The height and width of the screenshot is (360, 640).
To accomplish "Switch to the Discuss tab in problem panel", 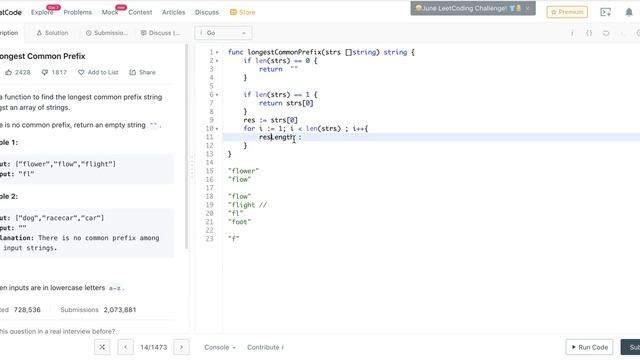I will [x=160, y=33].
